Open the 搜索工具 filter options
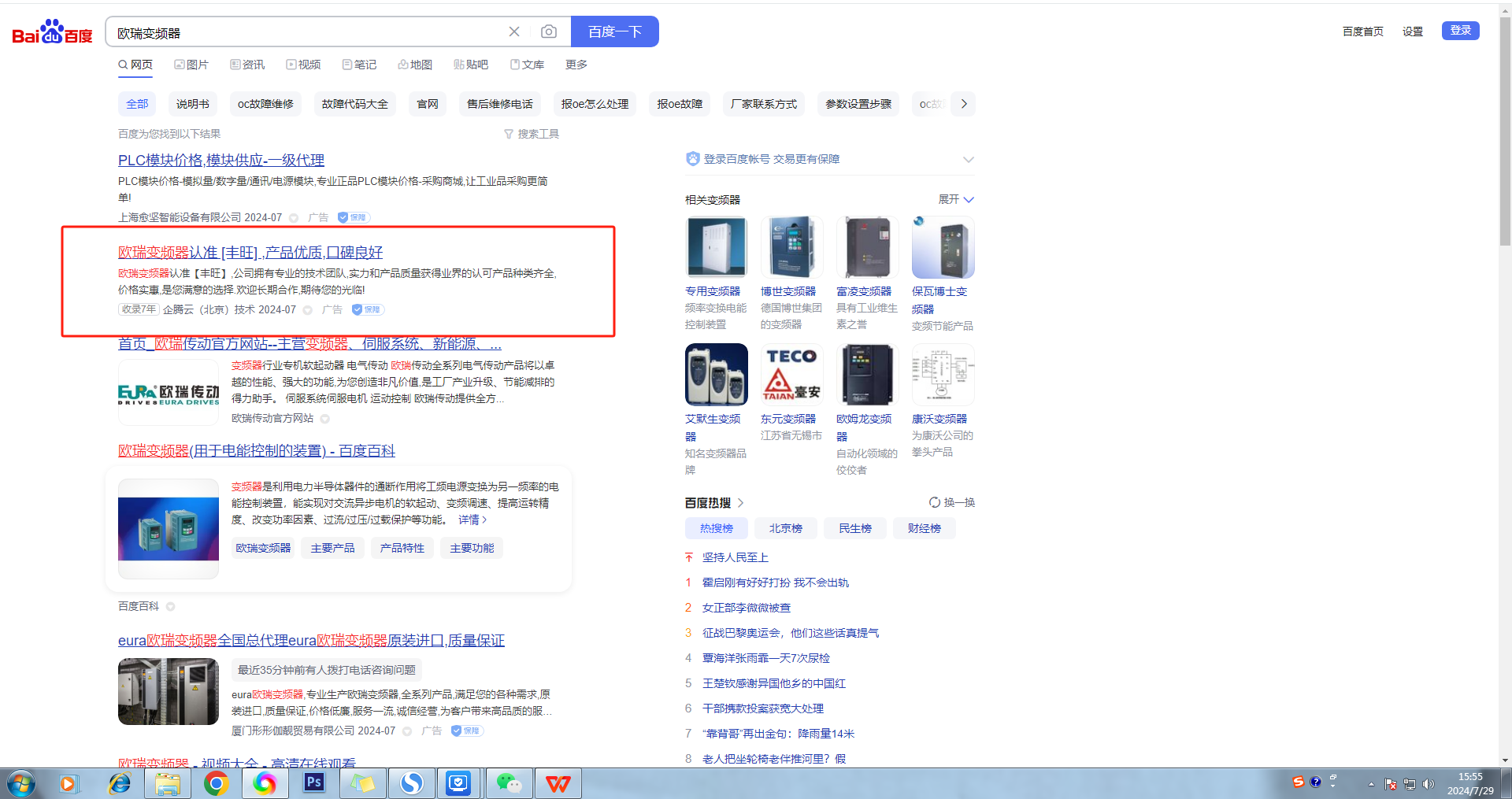The width and height of the screenshot is (1512, 799). tap(532, 134)
